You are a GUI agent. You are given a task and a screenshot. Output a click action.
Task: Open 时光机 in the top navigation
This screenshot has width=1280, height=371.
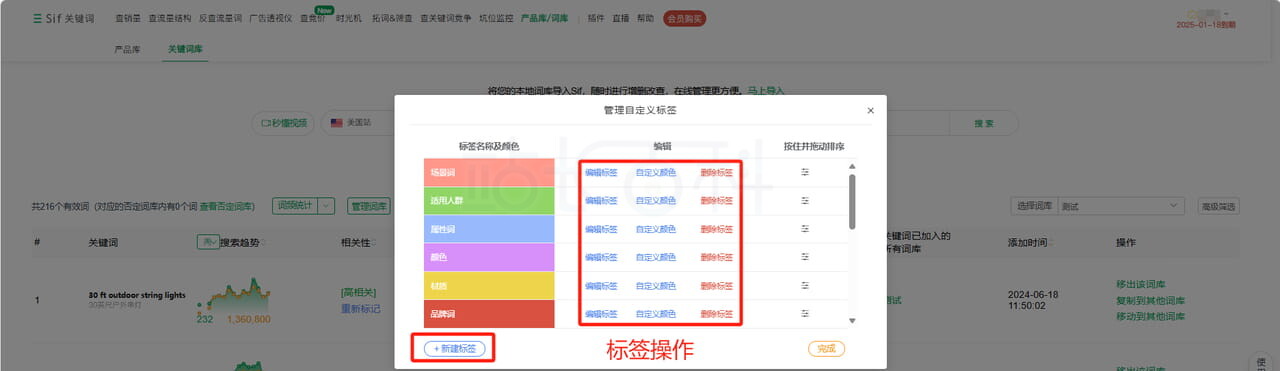(x=349, y=18)
